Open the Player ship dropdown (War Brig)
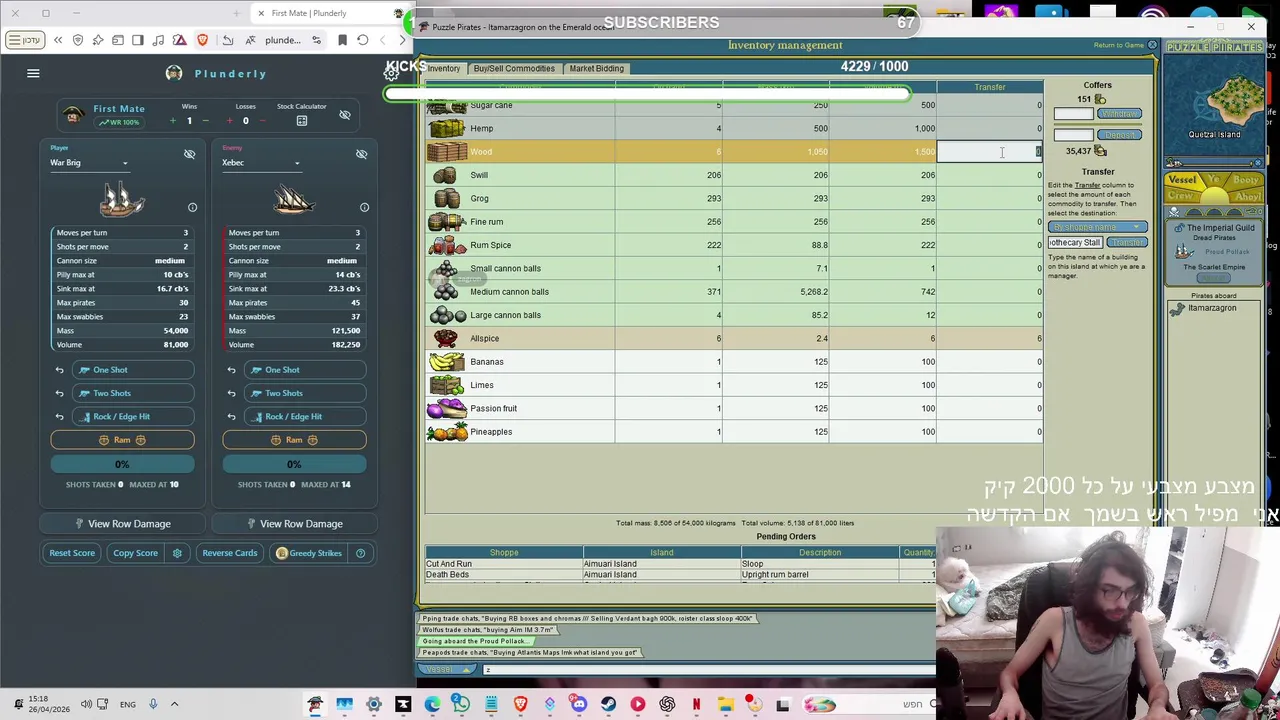The height and width of the screenshot is (720, 1280). coord(89,163)
